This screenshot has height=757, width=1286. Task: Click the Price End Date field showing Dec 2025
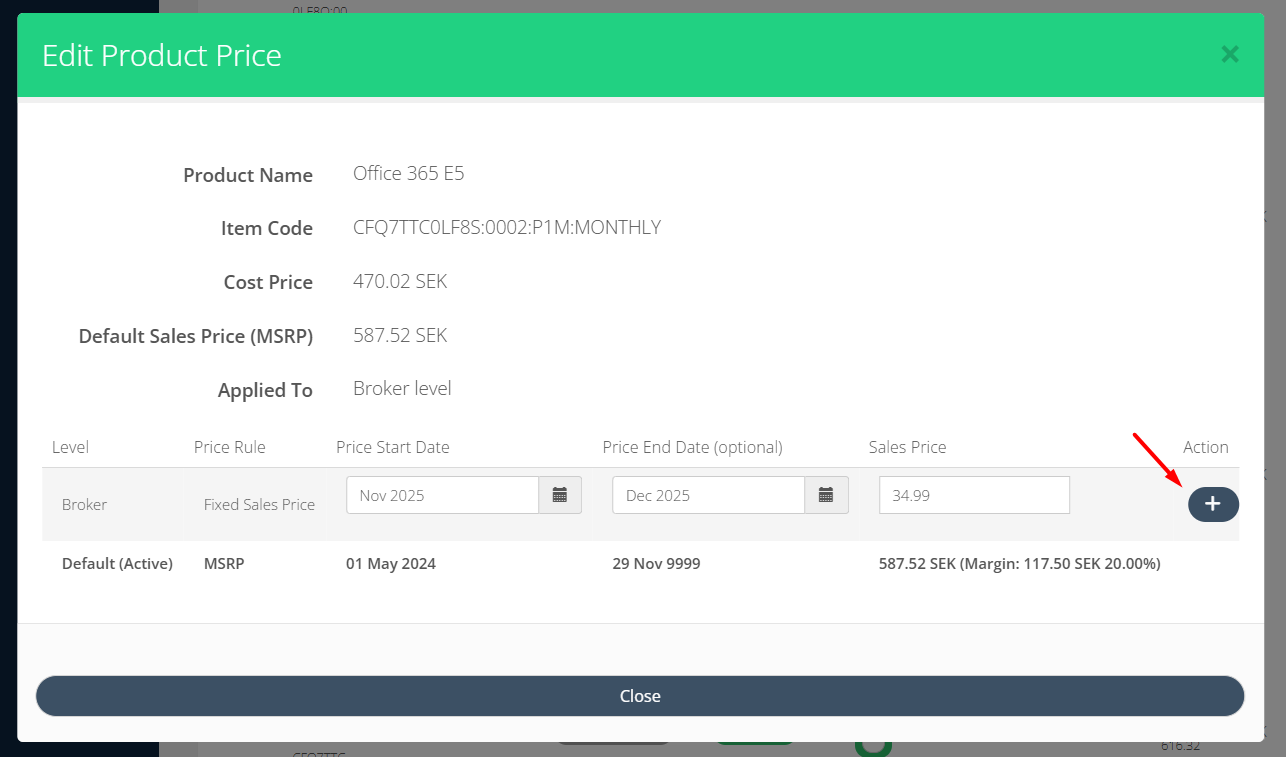708,495
